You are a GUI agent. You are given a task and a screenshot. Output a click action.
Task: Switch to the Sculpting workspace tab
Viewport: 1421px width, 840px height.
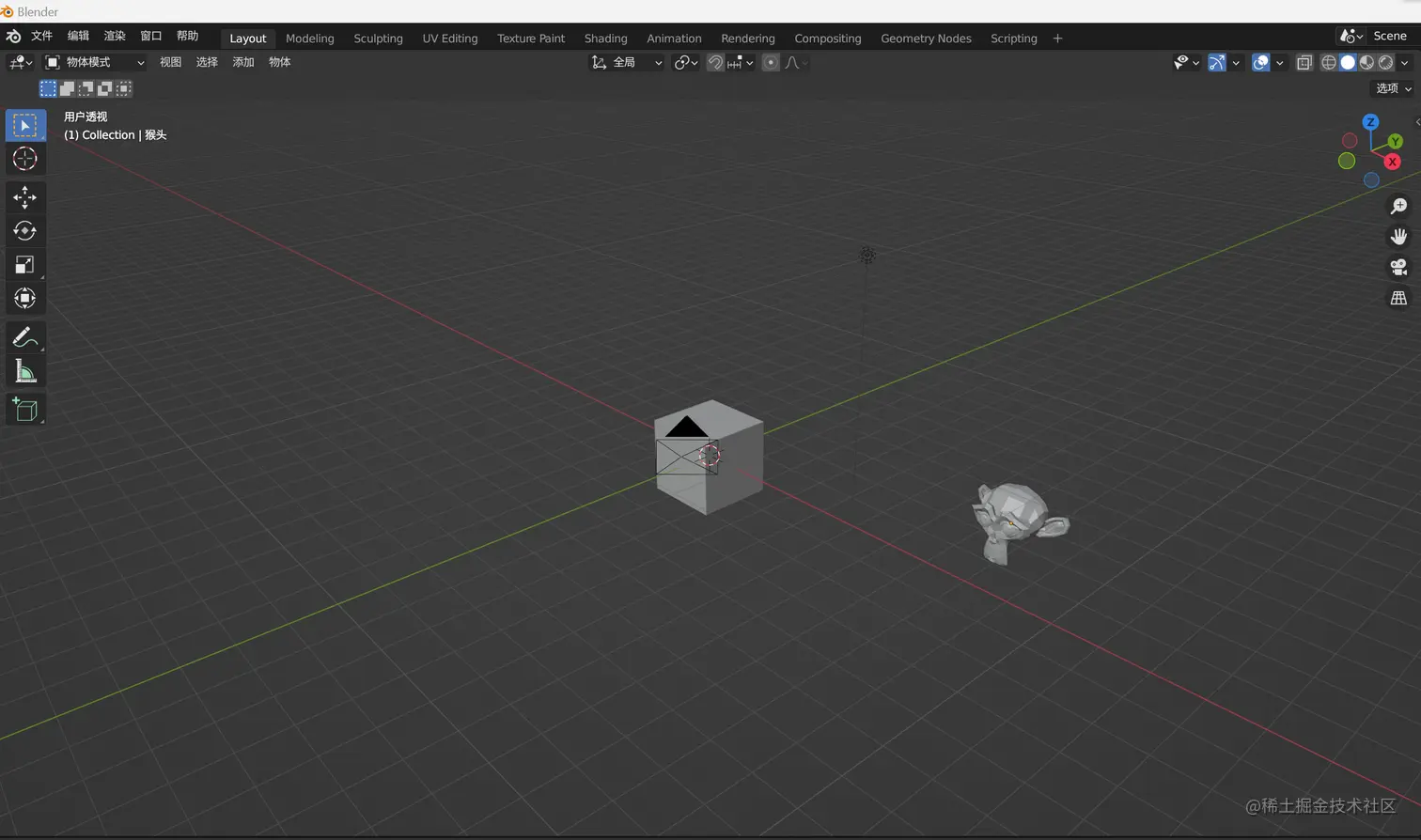(x=378, y=39)
